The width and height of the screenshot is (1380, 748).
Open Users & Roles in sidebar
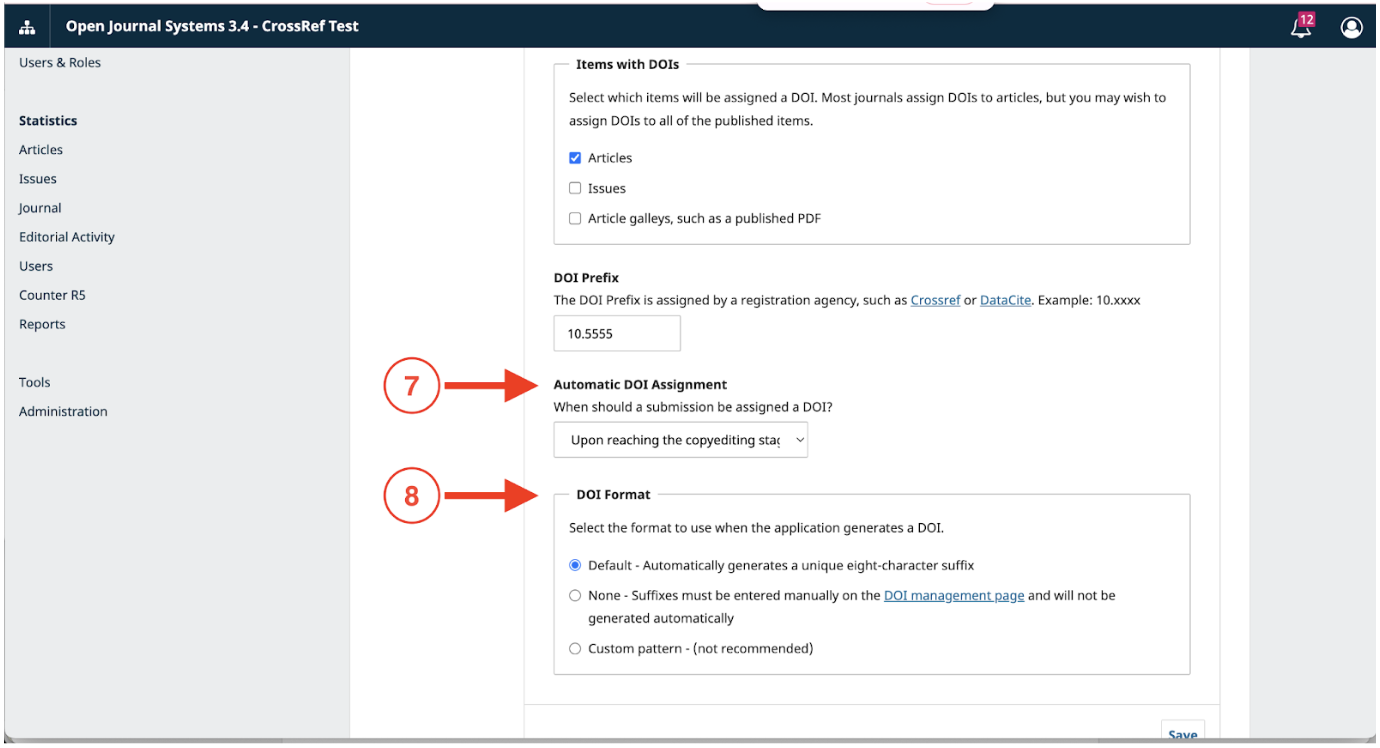60,63
